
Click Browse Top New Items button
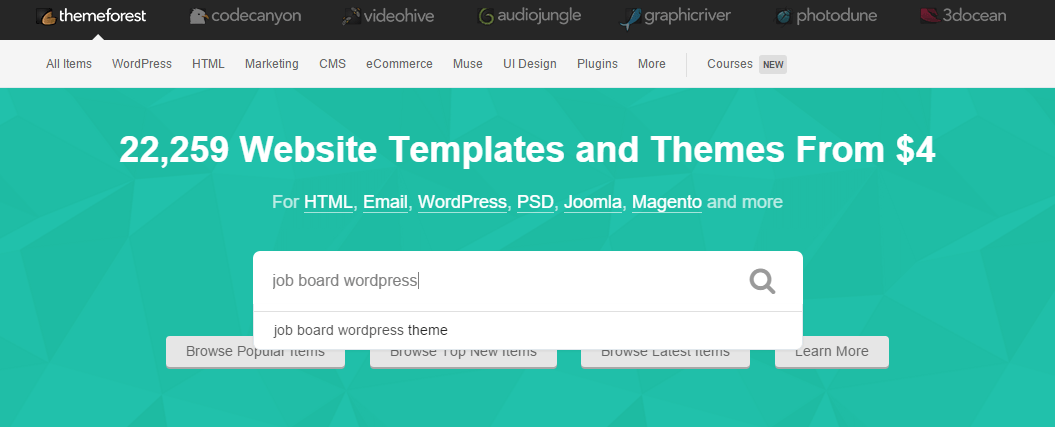[x=464, y=352]
